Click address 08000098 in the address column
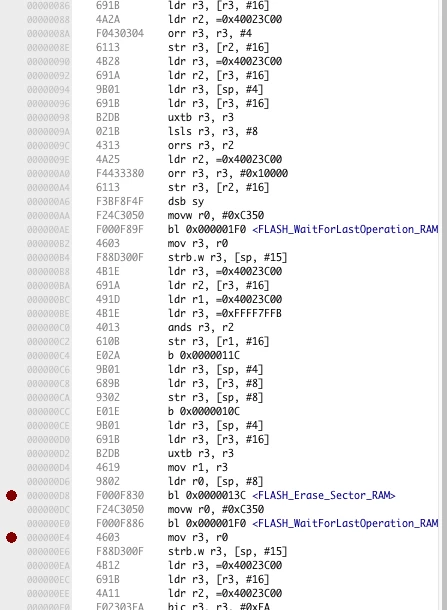 click(48, 117)
